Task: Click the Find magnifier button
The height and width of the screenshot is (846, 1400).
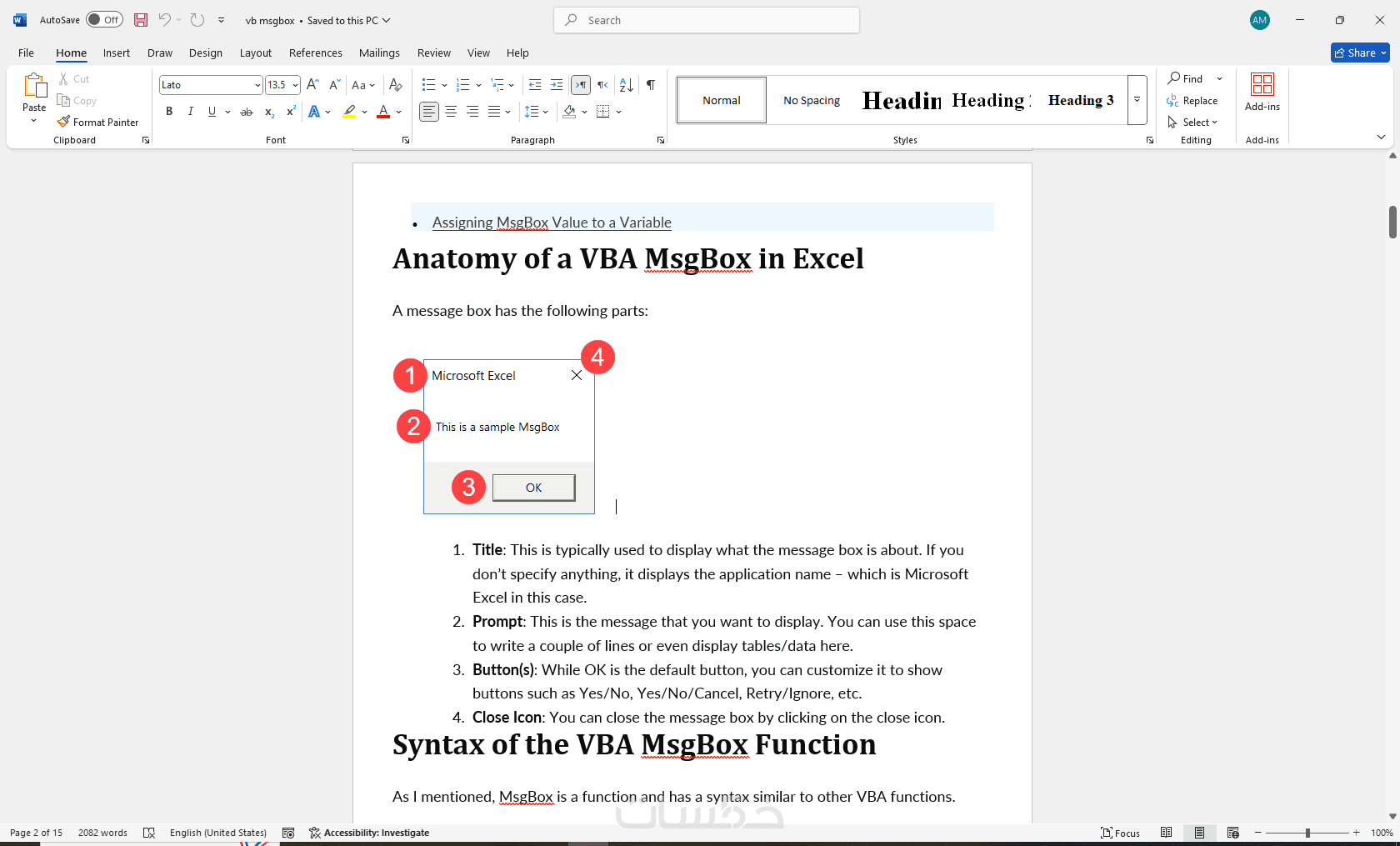Action: (x=1185, y=78)
